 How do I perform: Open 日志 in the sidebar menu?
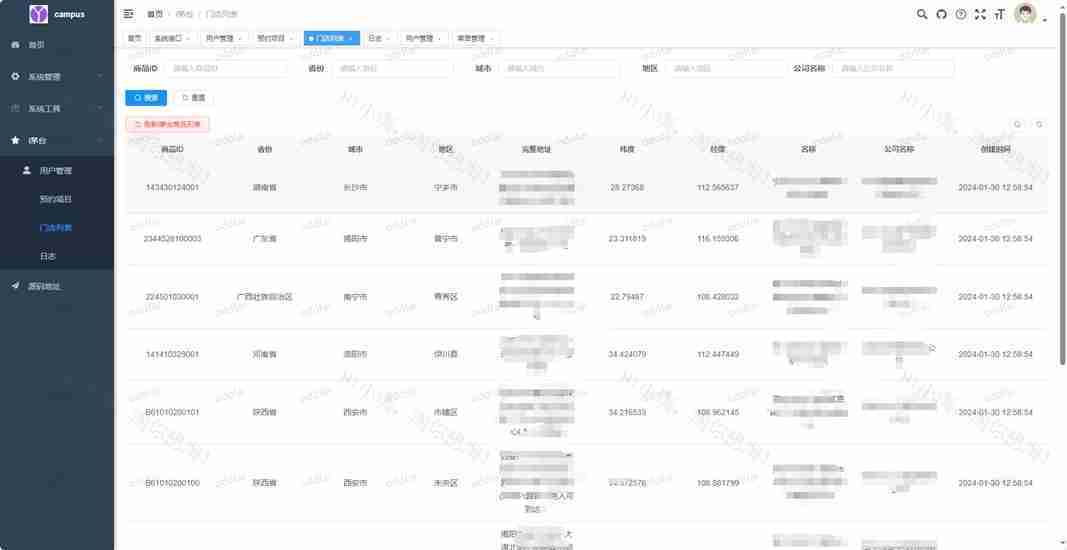49,257
